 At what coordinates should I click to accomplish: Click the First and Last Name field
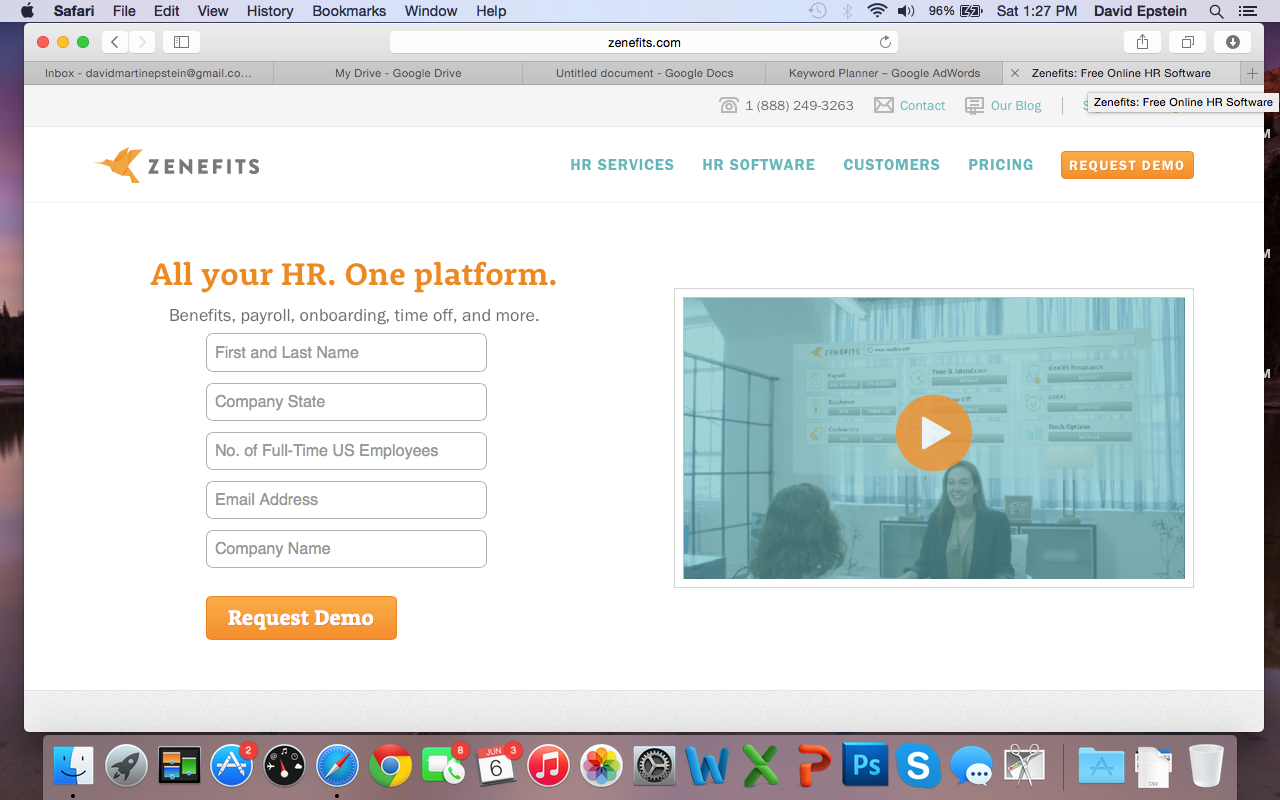point(346,353)
